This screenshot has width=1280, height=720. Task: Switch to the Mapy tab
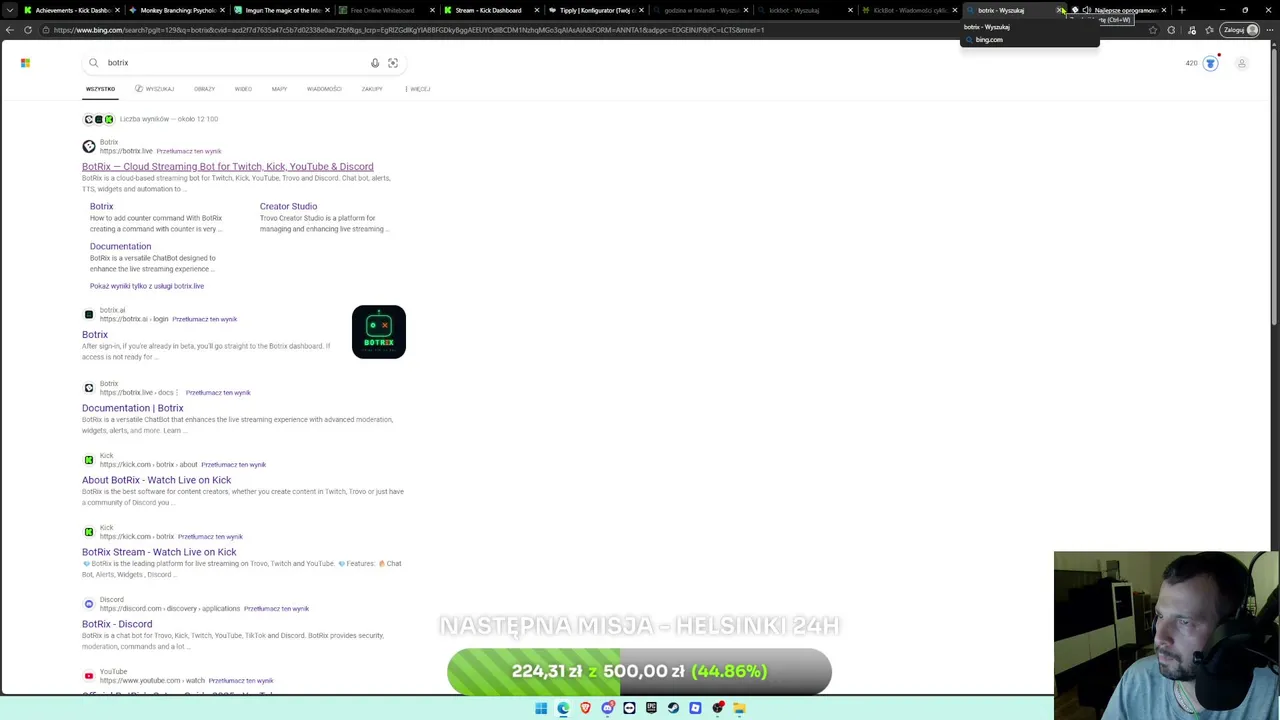pyautogui.click(x=279, y=89)
